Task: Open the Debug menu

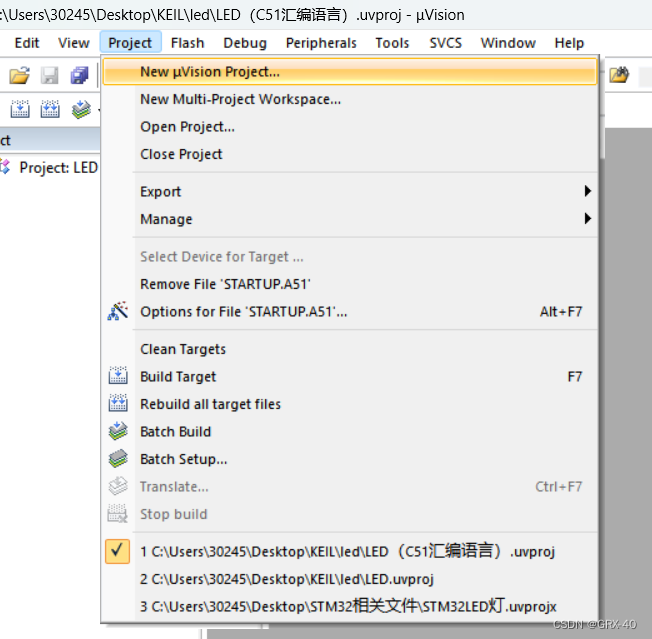Action: (245, 43)
